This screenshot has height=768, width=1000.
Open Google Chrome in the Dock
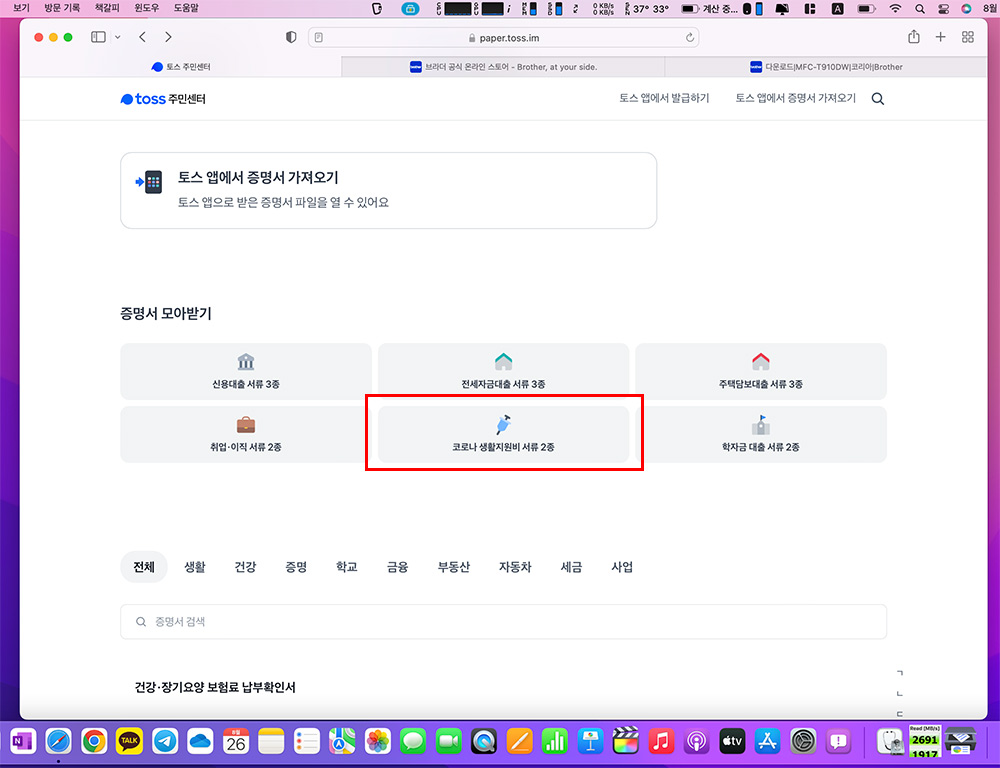click(94, 741)
